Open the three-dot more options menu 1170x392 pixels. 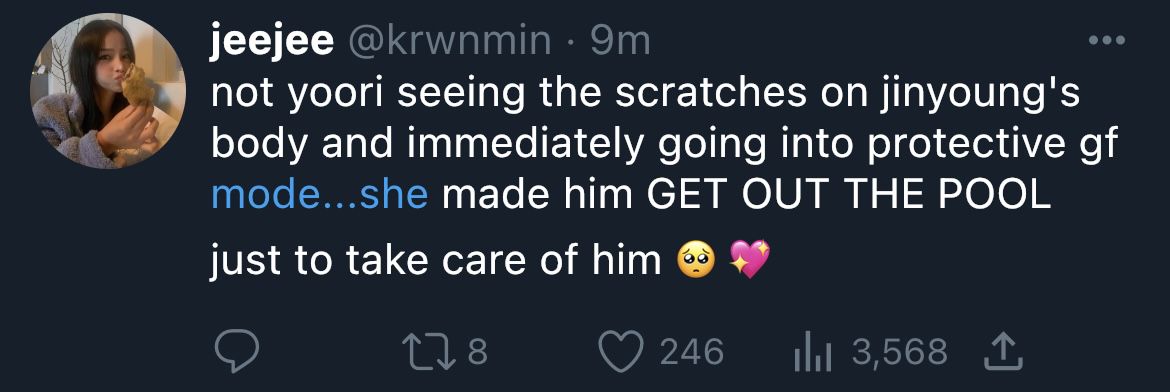(1107, 41)
